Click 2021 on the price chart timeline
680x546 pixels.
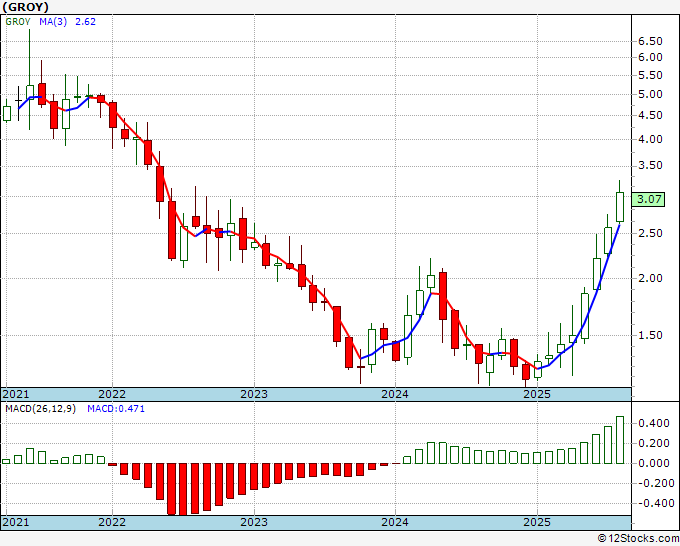pos(16,394)
